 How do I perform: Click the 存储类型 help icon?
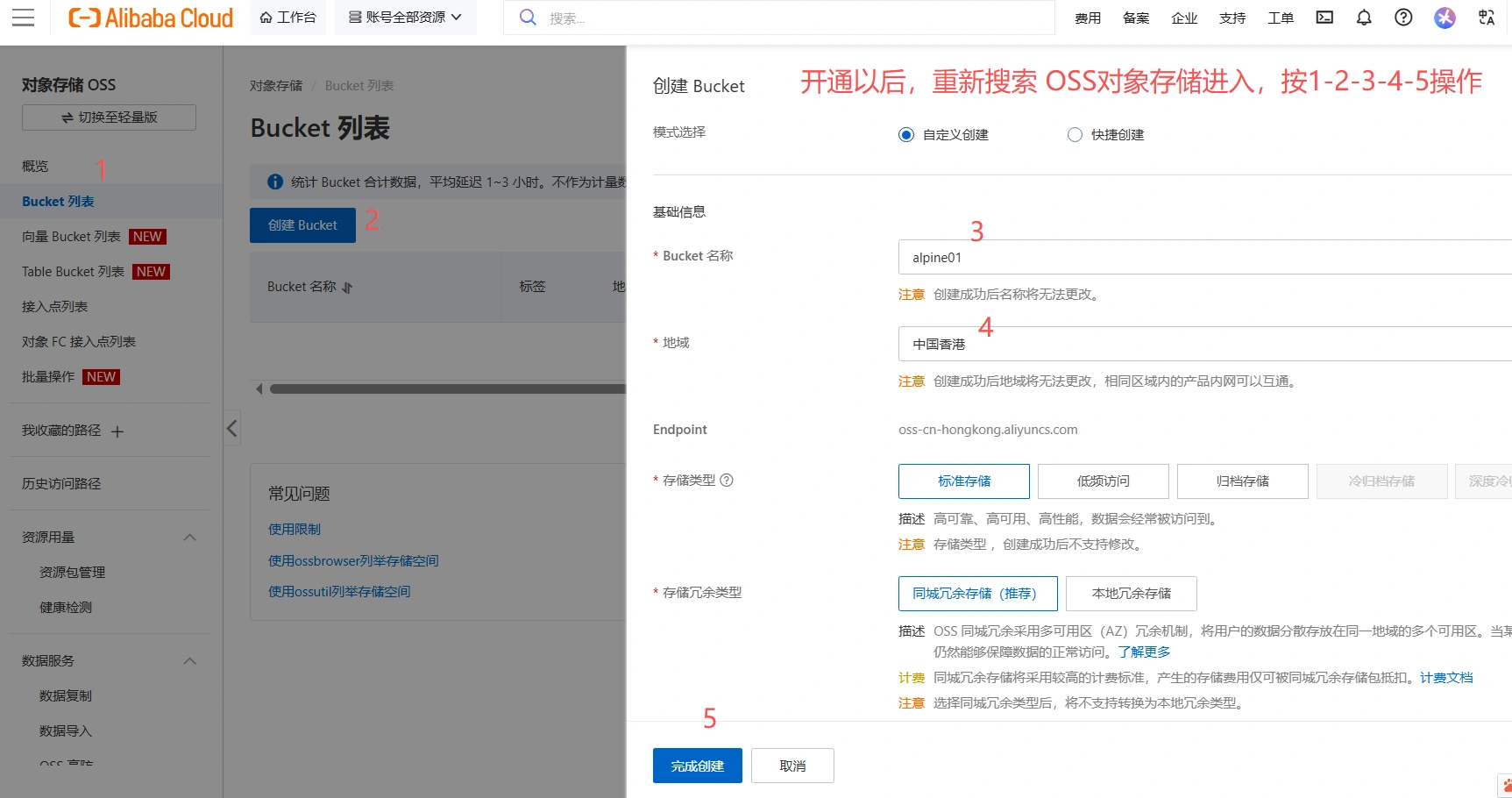point(727,480)
